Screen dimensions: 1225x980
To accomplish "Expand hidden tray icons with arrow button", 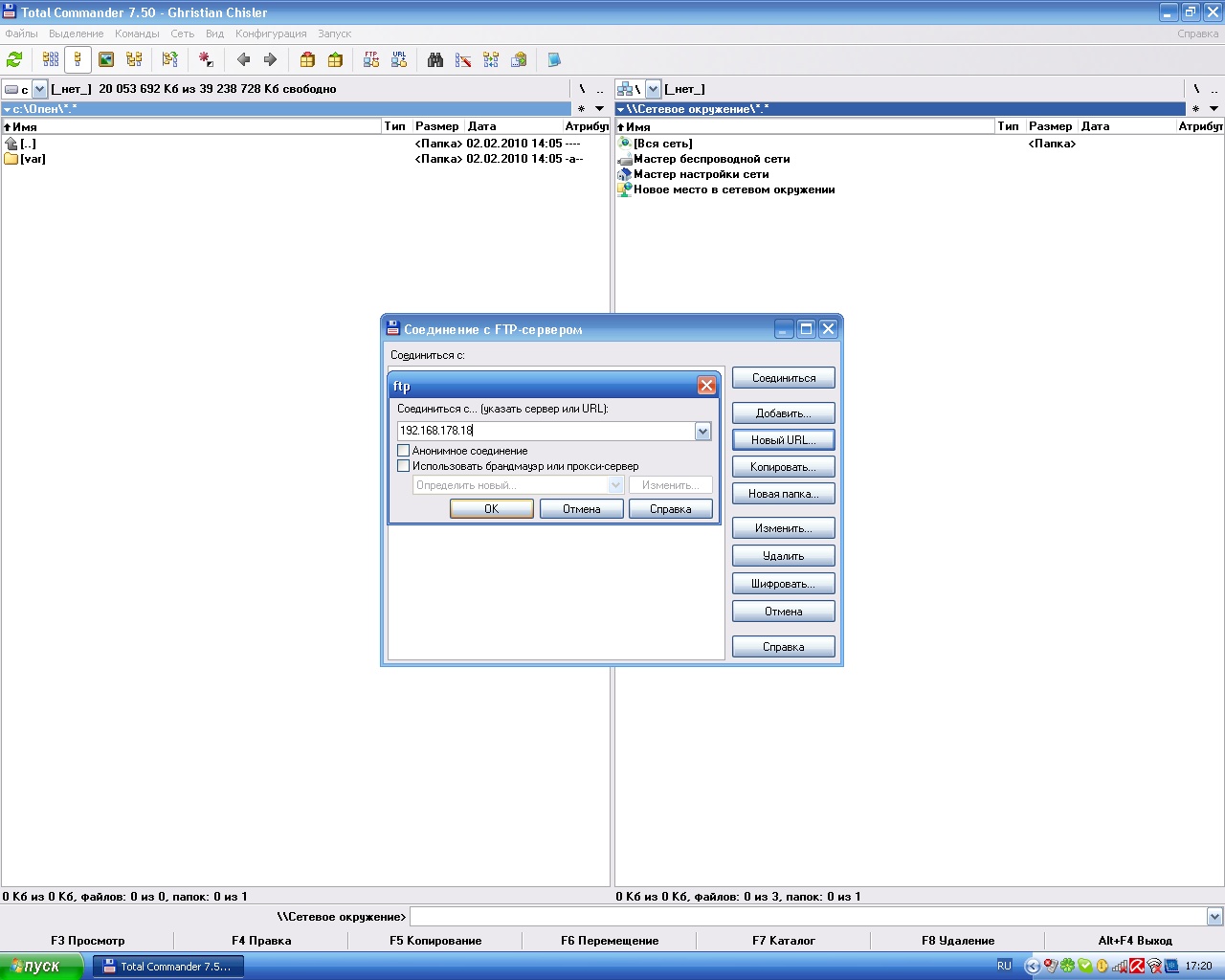I will [1032, 966].
